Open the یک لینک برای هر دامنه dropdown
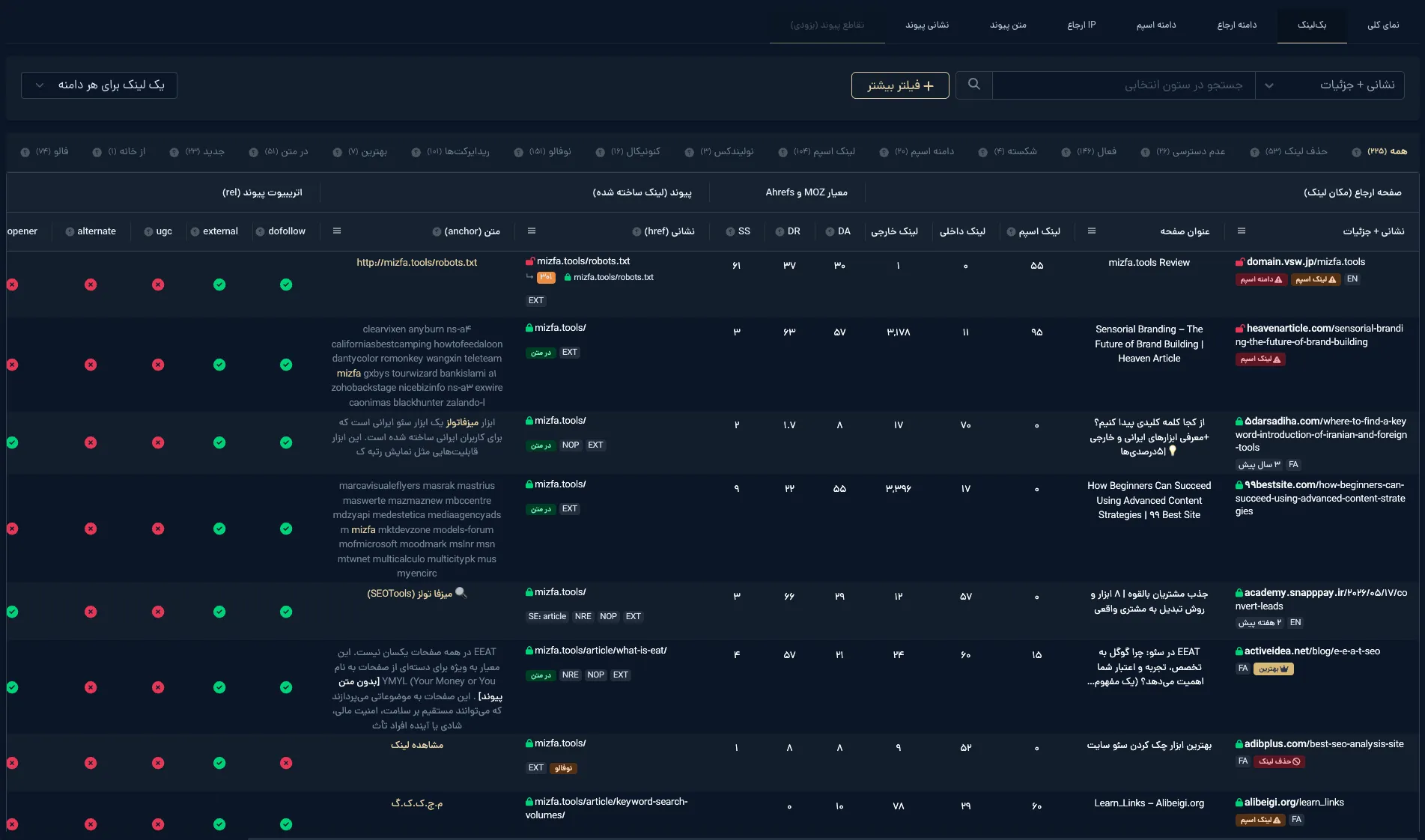Image resolution: width=1425 pixels, height=840 pixels. pos(99,85)
